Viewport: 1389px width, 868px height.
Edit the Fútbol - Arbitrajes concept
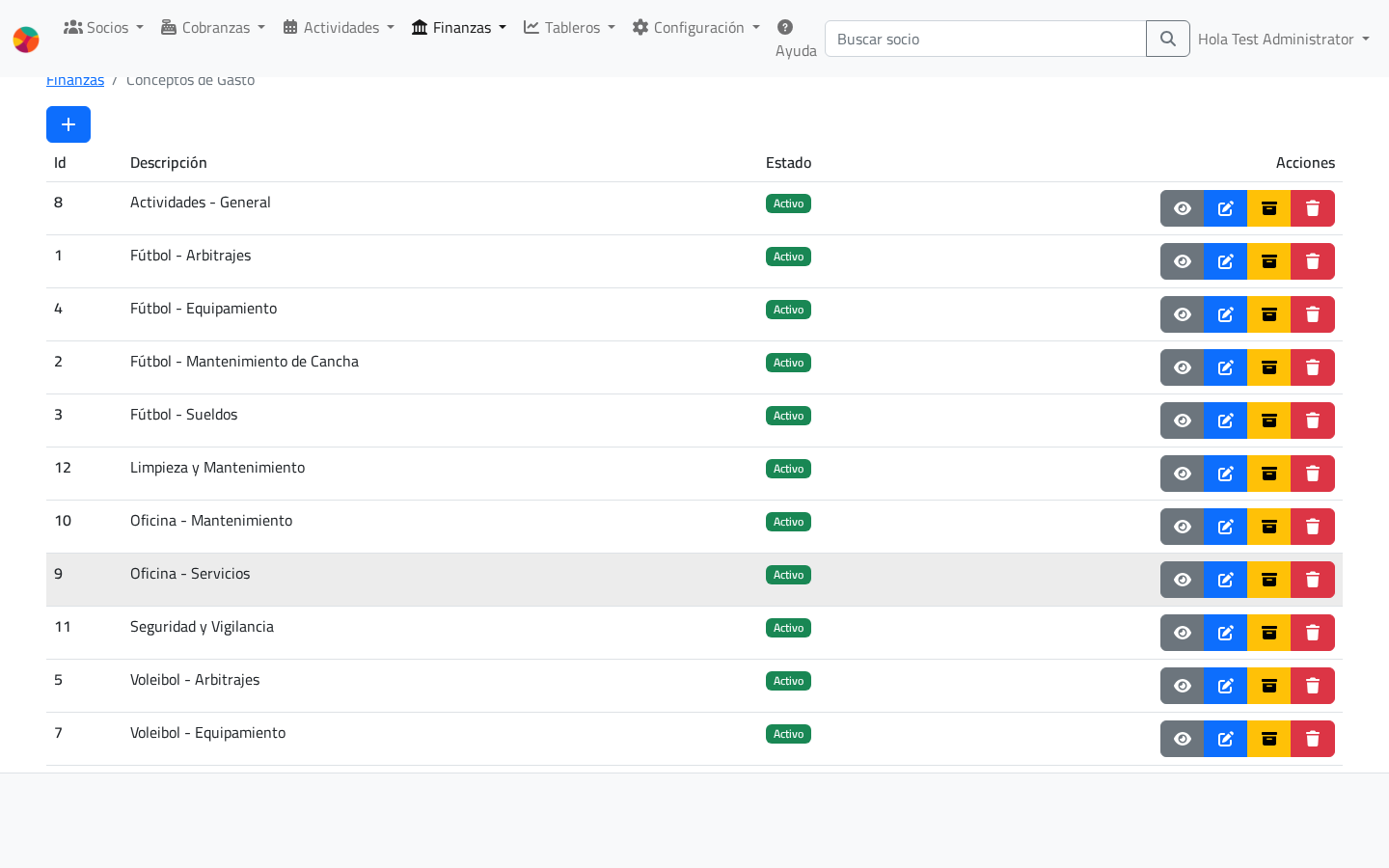[1225, 261]
